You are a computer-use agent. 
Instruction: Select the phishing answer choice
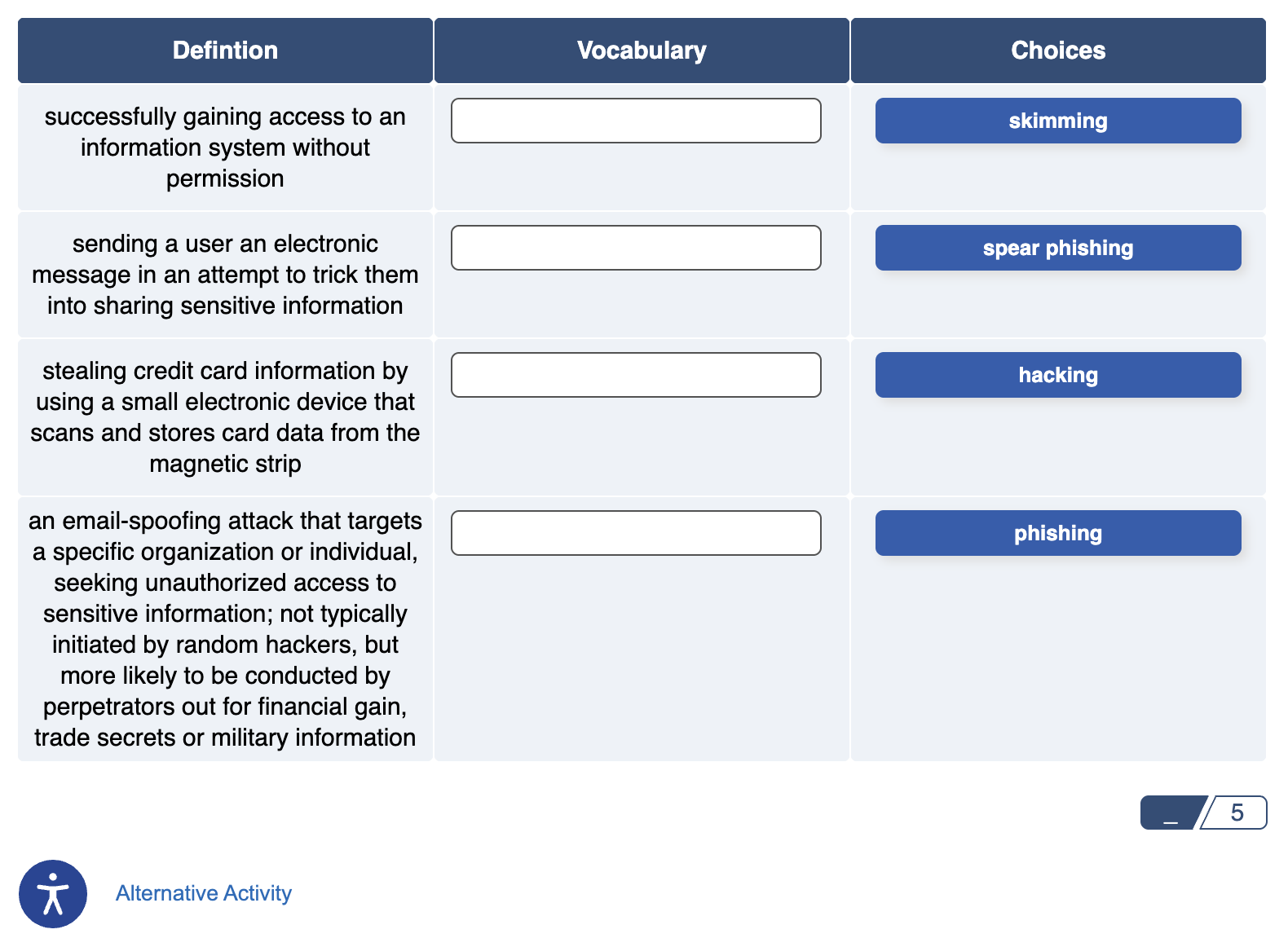point(1057,532)
